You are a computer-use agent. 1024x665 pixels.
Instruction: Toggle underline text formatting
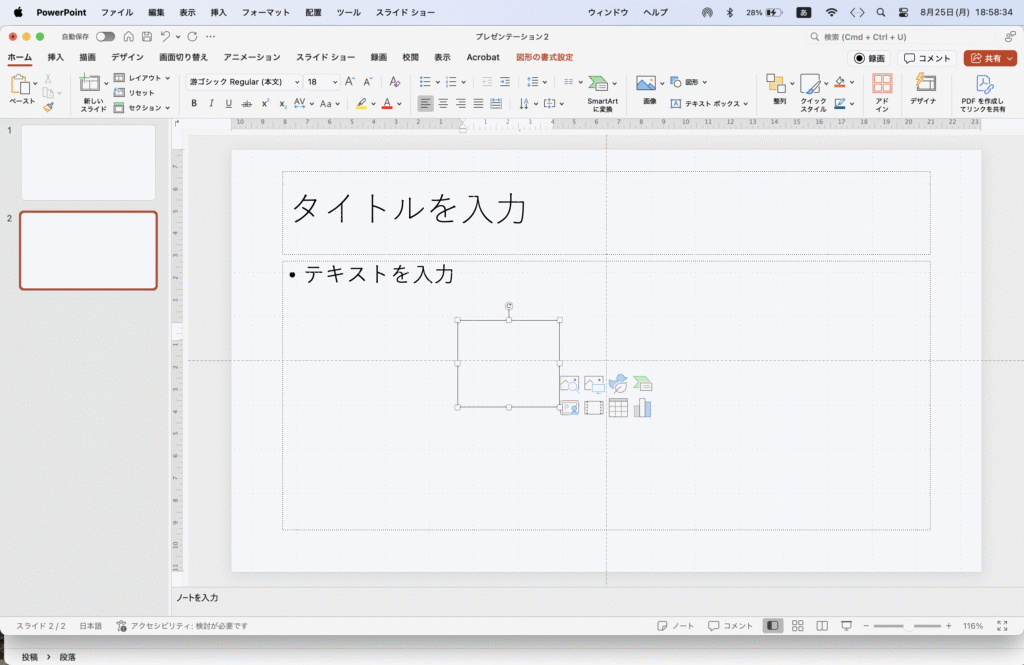point(228,103)
